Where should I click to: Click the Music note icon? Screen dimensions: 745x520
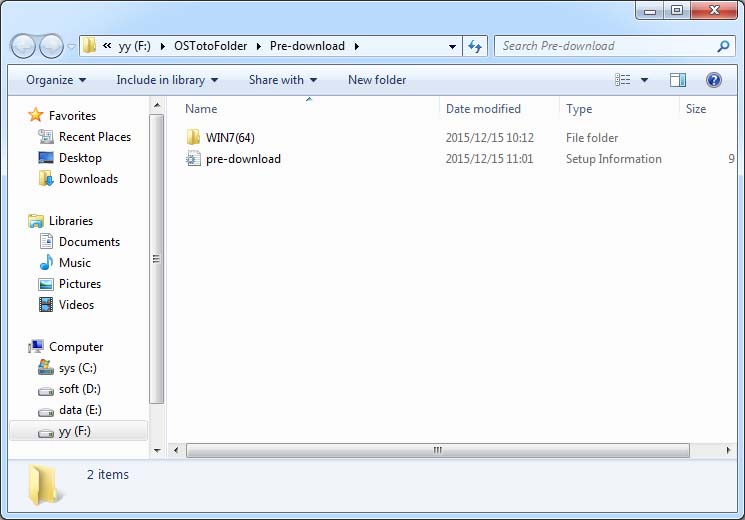pos(46,262)
